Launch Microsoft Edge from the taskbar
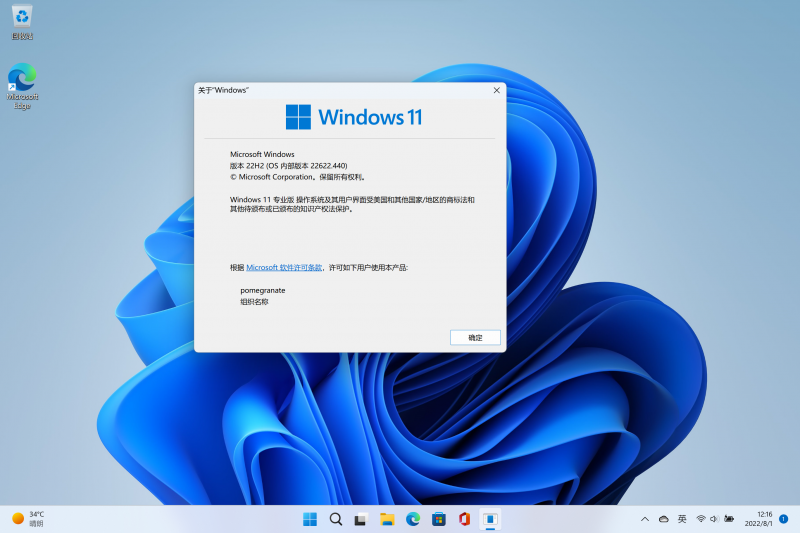Screen dimensions: 800x533 tap(413, 519)
